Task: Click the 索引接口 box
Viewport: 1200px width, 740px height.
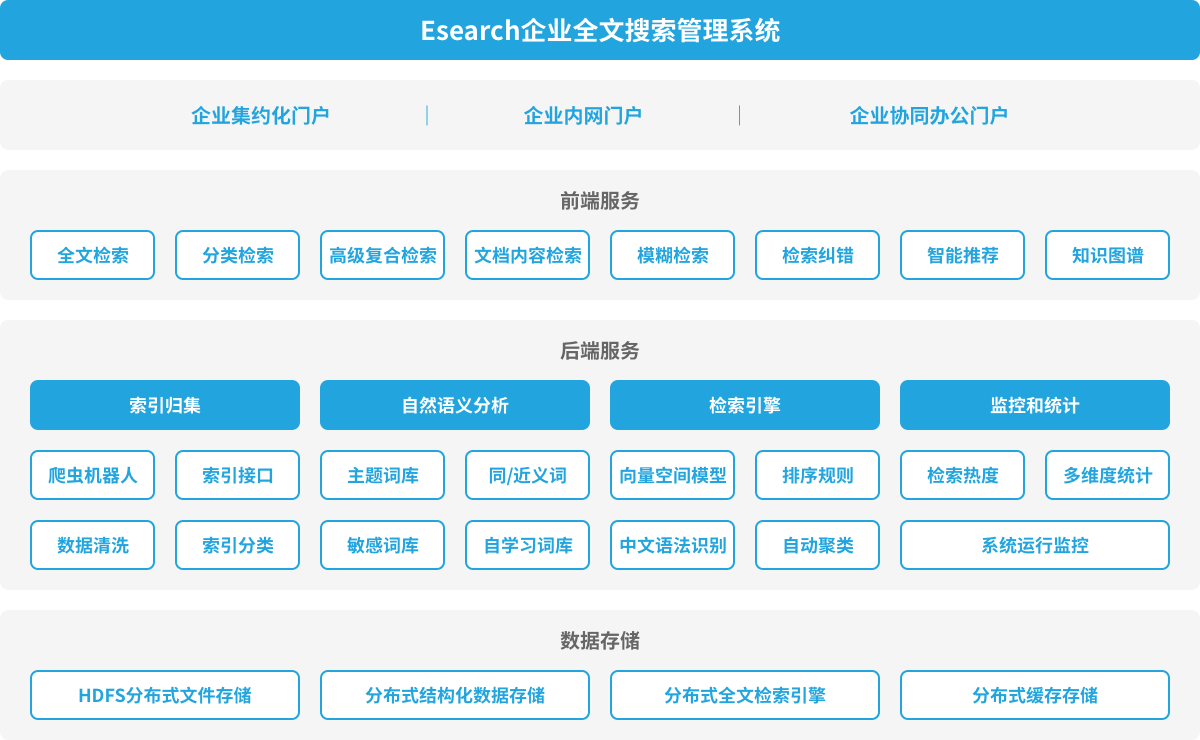Action: pos(237,475)
